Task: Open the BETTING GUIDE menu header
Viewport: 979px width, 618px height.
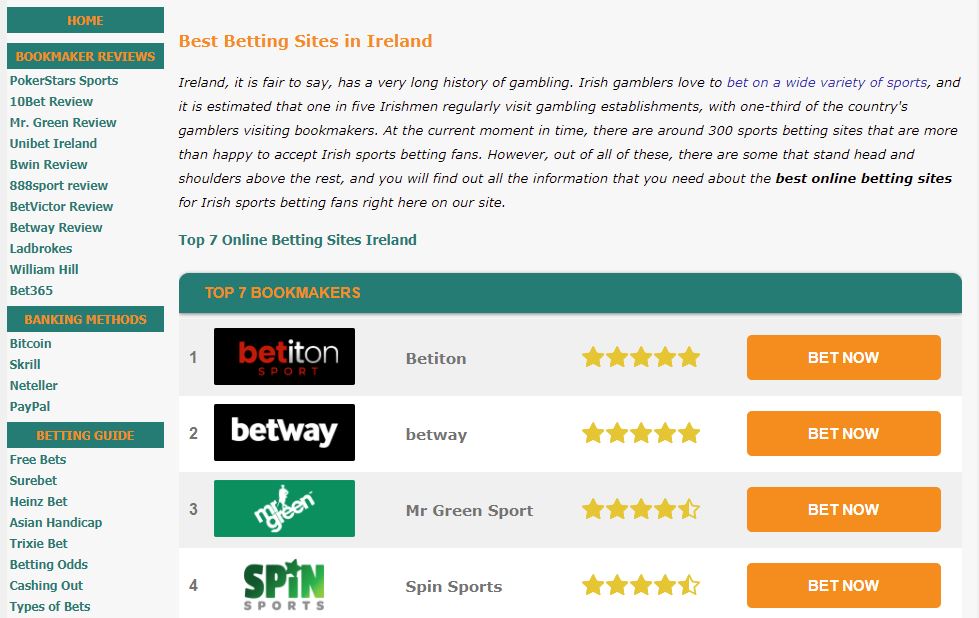Action: (x=86, y=435)
